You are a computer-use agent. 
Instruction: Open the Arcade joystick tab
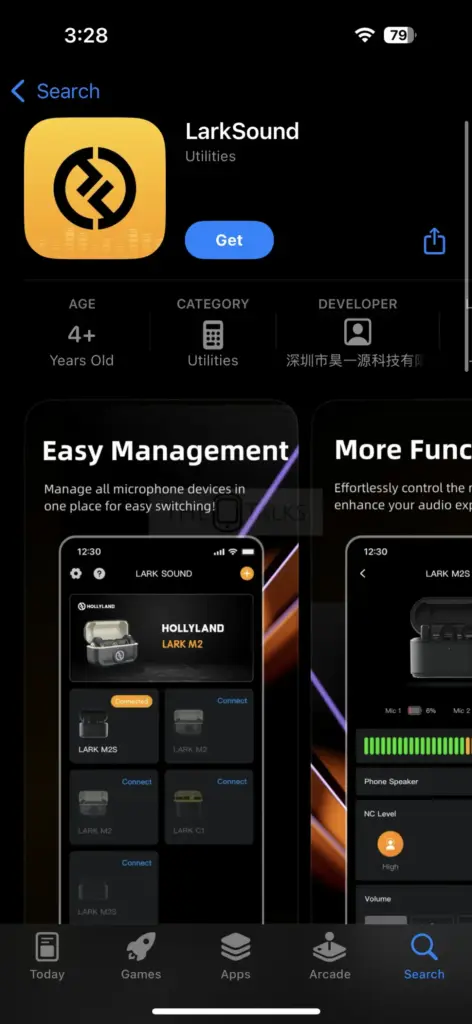[x=330, y=948]
